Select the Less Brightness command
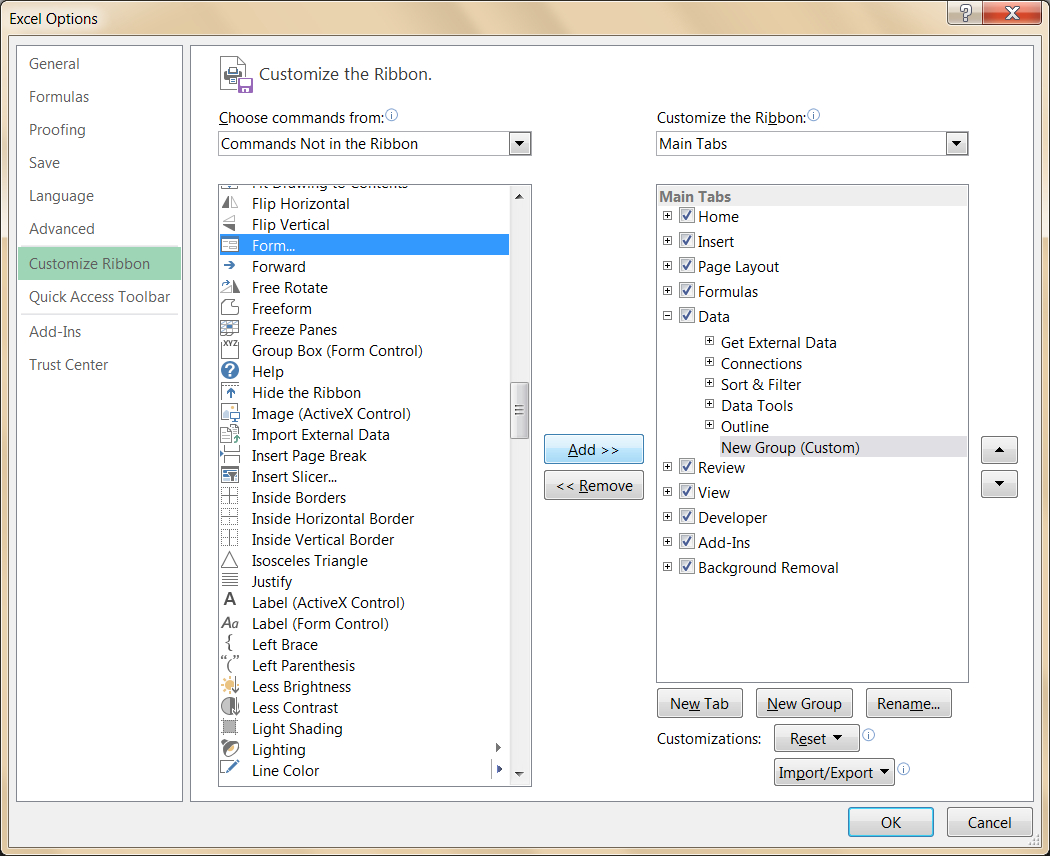The height and width of the screenshot is (856, 1050). coord(301,686)
